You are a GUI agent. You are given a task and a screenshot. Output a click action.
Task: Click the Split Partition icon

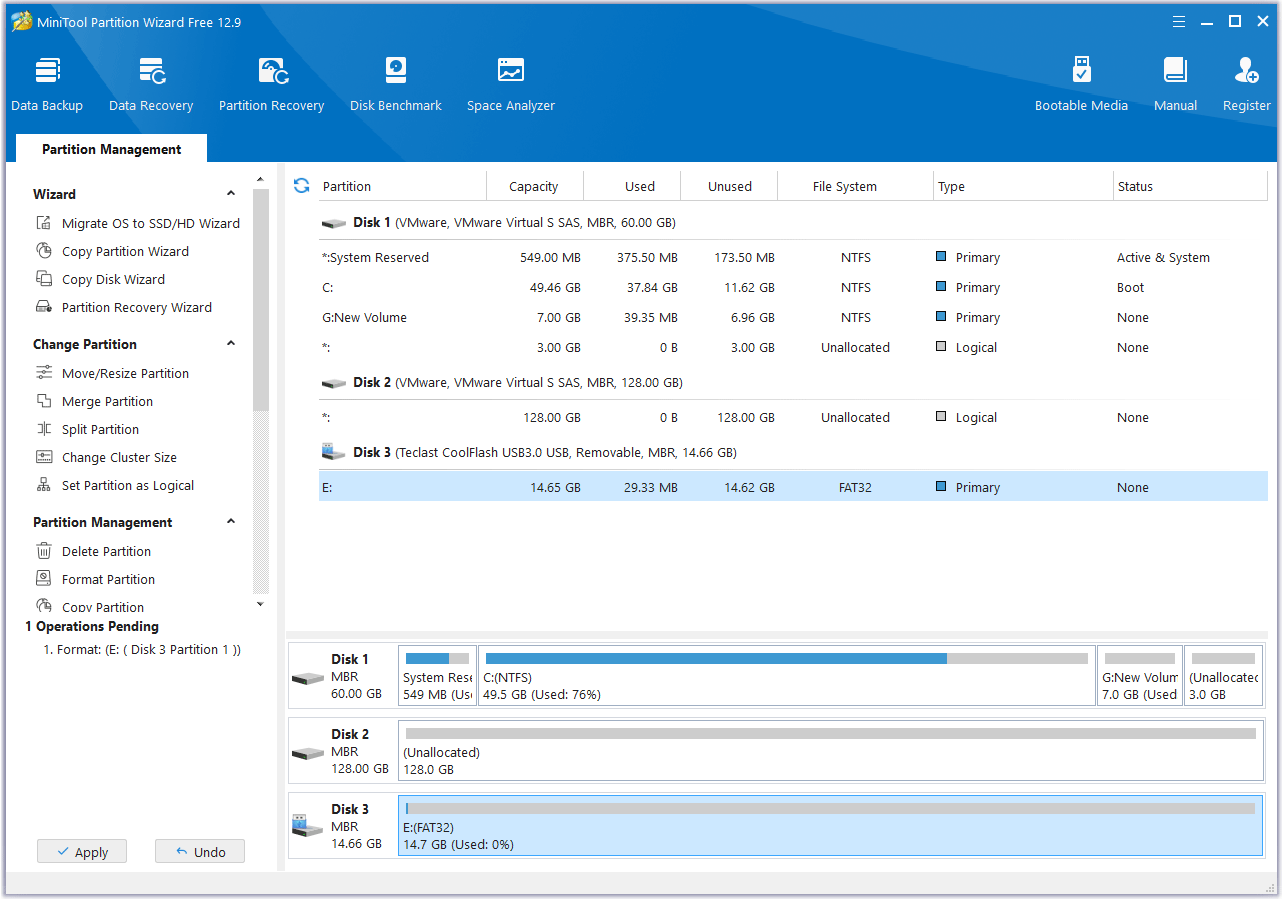(44, 429)
